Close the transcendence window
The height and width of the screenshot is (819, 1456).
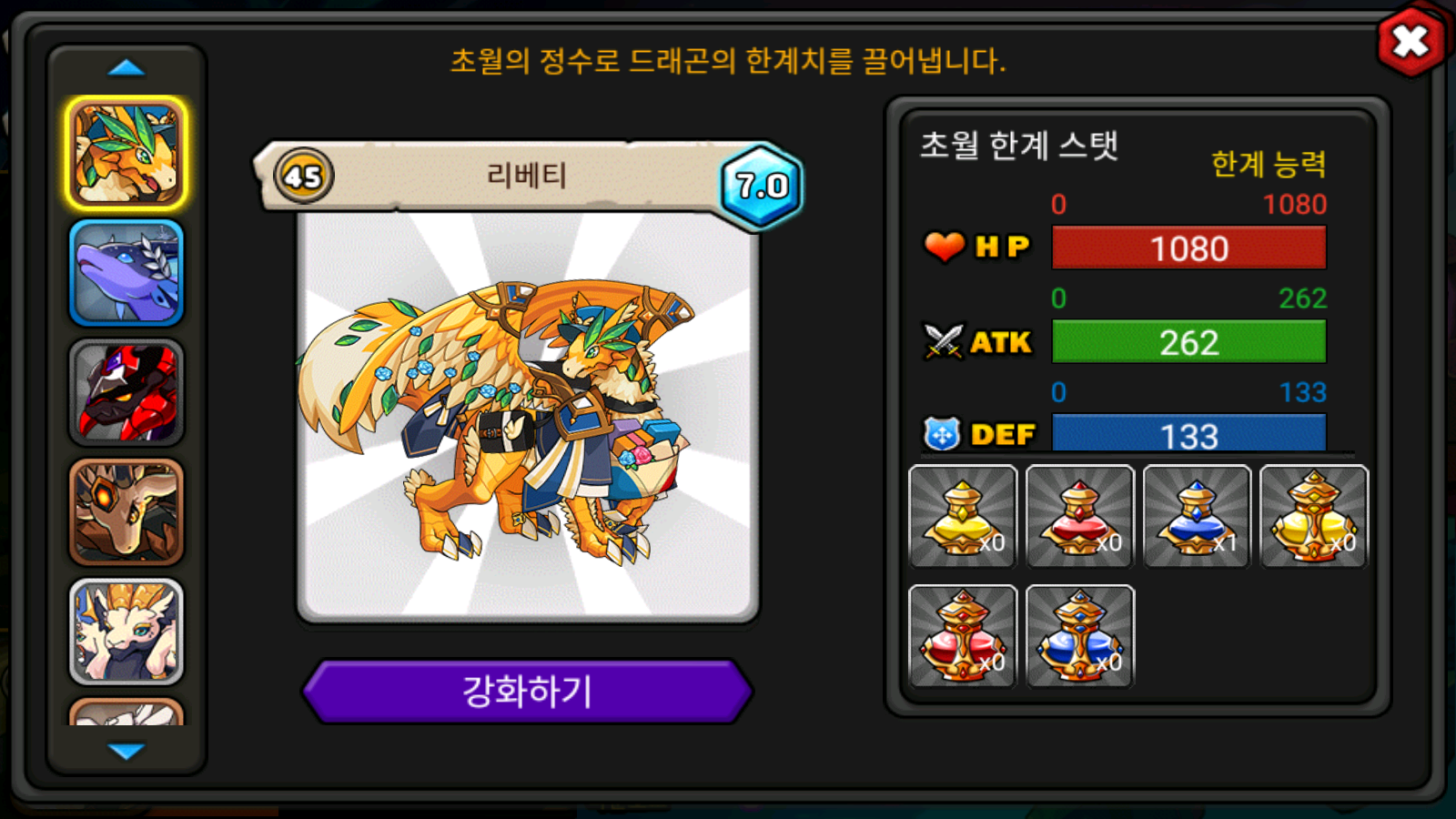pos(1410,41)
